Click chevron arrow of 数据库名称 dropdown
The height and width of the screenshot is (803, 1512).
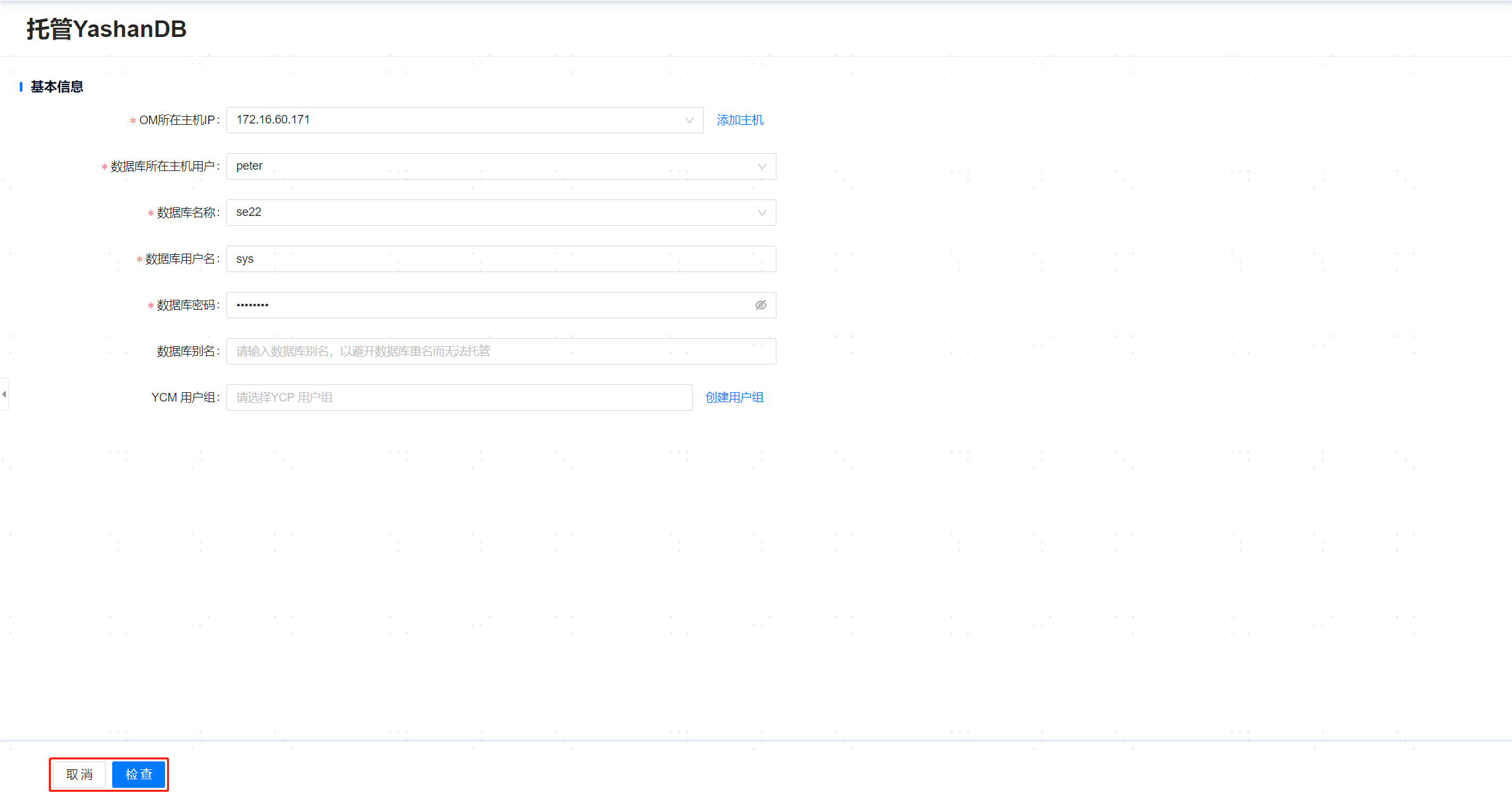762,213
